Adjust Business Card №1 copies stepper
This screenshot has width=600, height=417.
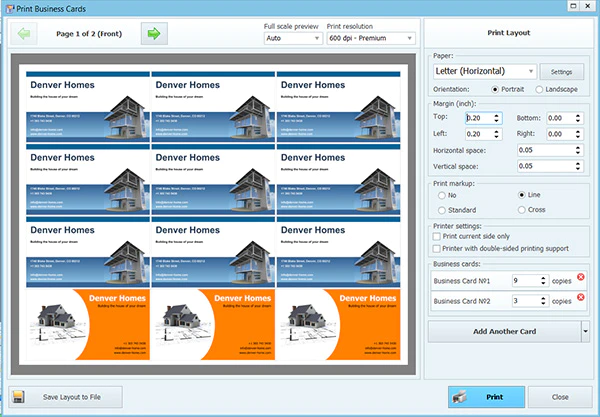pos(543,281)
